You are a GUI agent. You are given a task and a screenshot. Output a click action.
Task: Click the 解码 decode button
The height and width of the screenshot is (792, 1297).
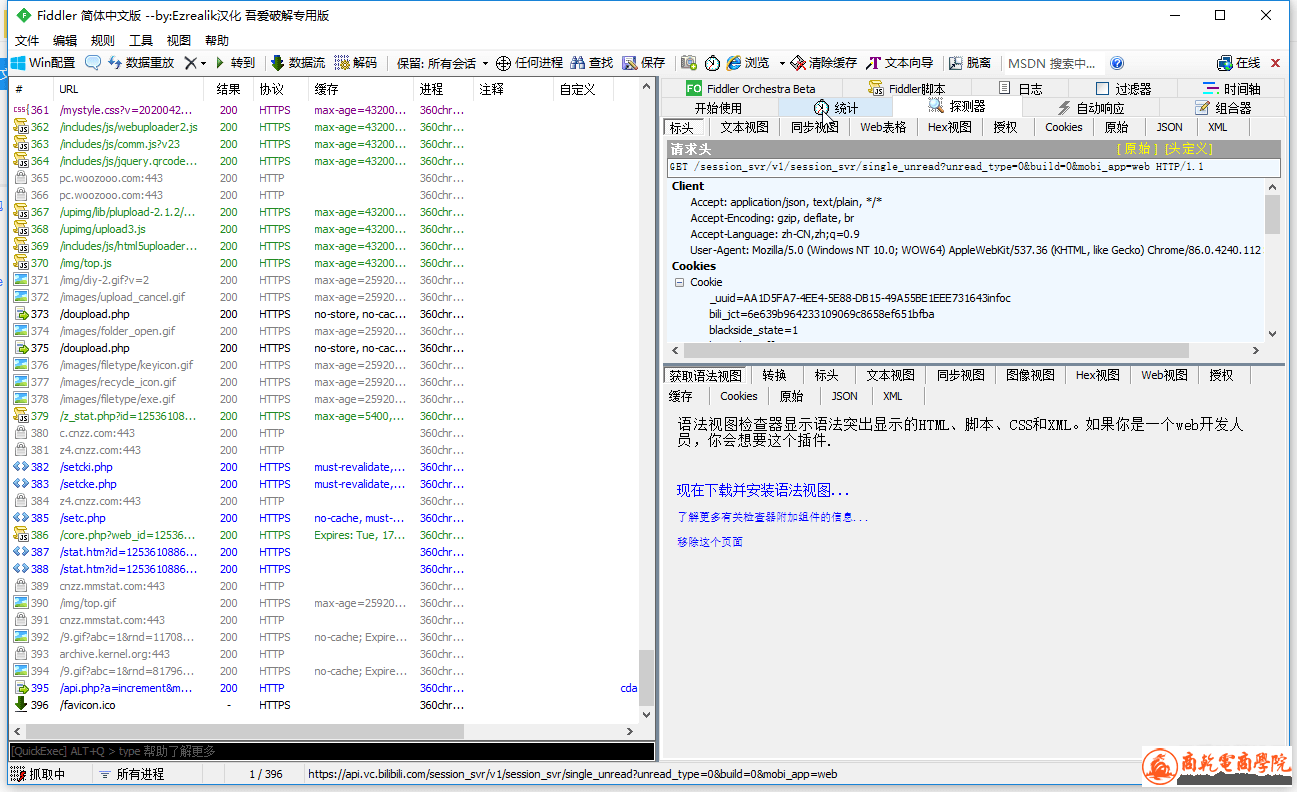coord(356,63)
